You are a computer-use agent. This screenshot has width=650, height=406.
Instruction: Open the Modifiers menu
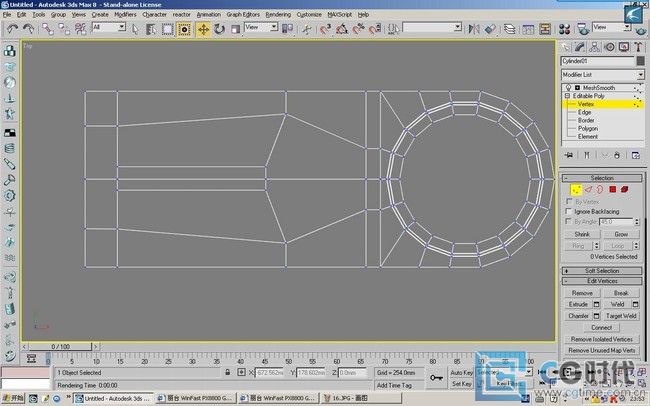click(125, 15)
